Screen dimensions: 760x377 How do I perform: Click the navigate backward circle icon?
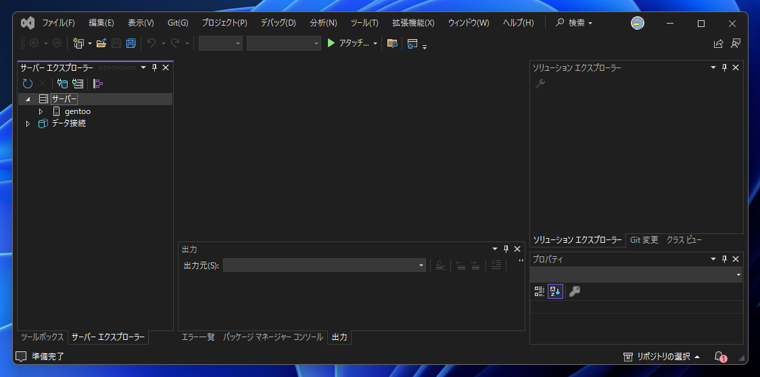pos(34,43)
